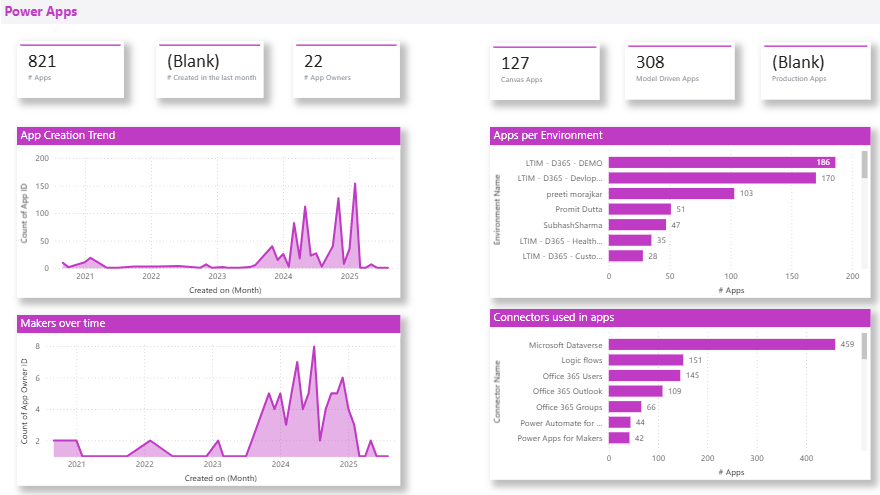This screenshot has width=880, height=495.
Task: Select the SubhashSharma bar showing 47
Action: 637,225
